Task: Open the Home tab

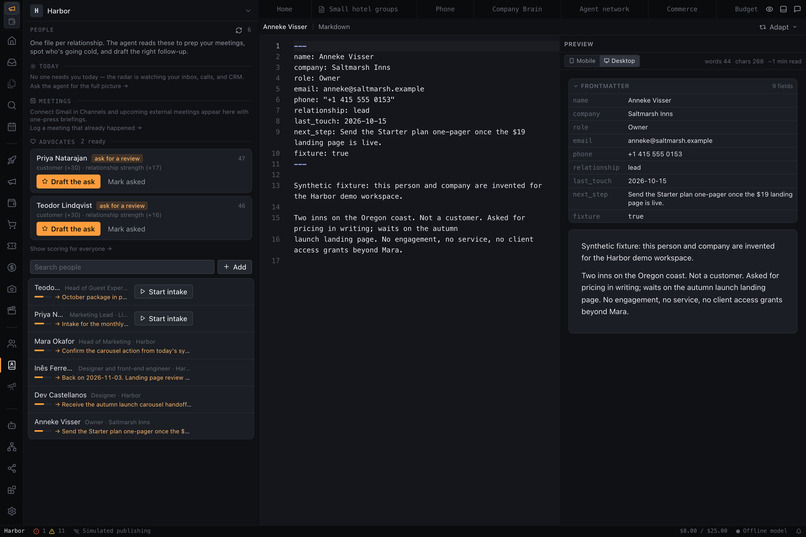Action: 284,9
